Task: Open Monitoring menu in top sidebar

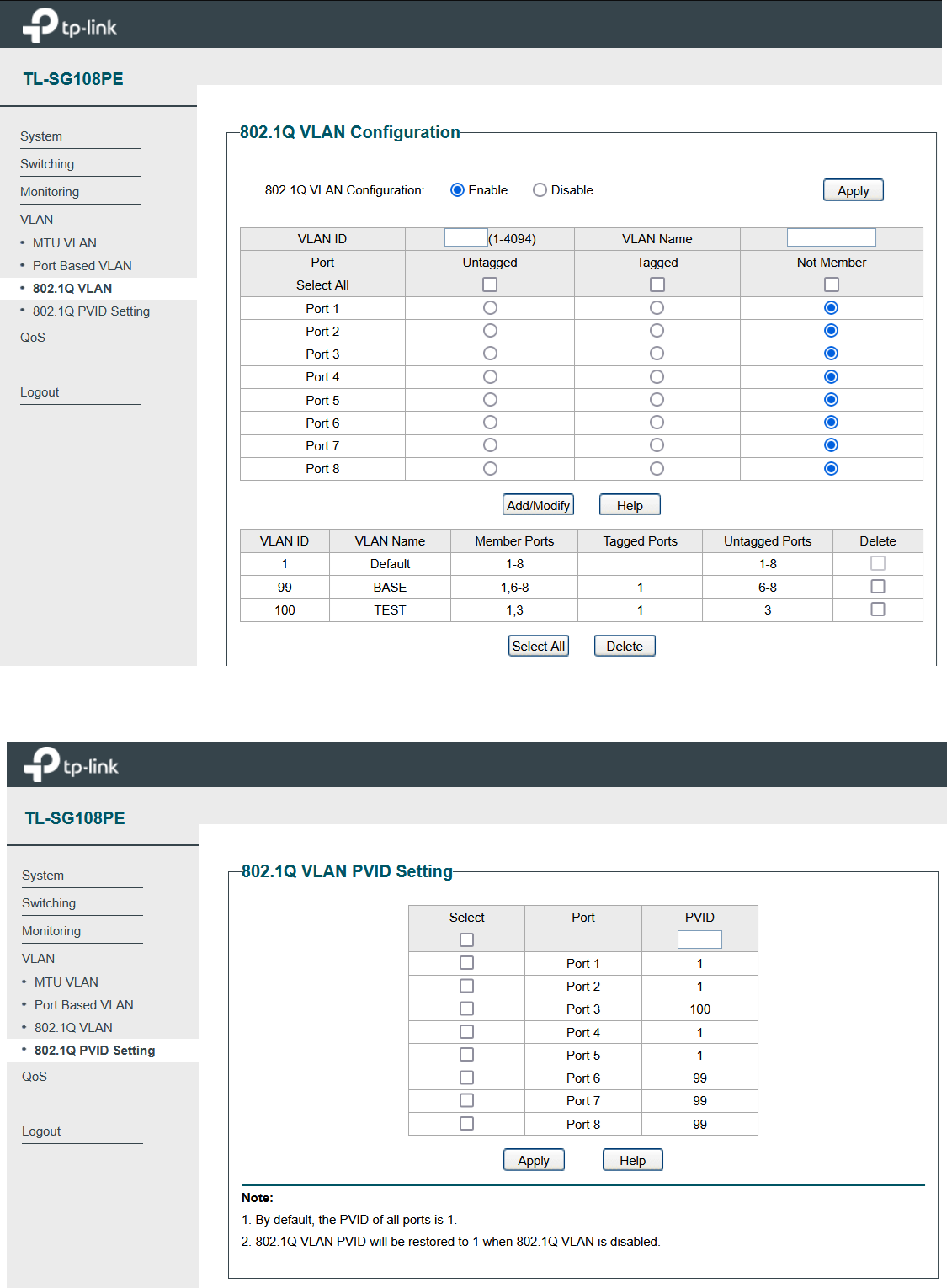Action: [50, 192]
